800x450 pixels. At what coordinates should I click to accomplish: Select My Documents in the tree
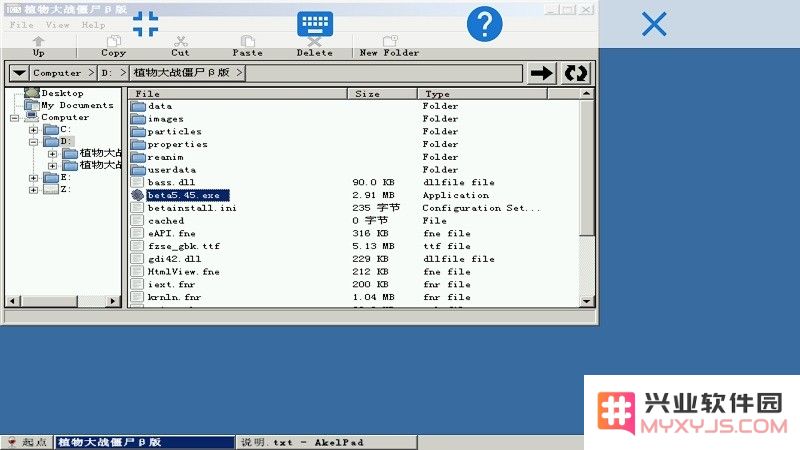(77, 105)
